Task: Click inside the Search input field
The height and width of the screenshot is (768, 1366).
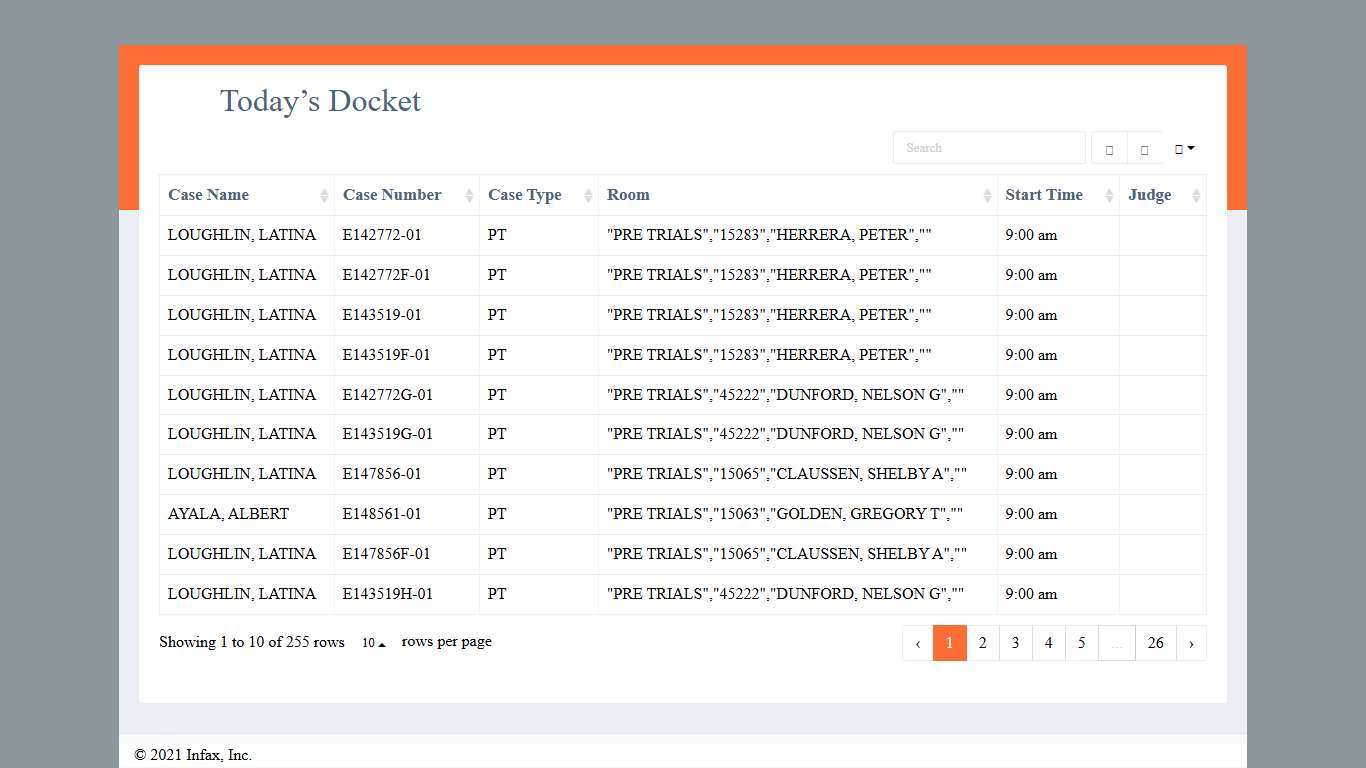Action: (988, 148)
